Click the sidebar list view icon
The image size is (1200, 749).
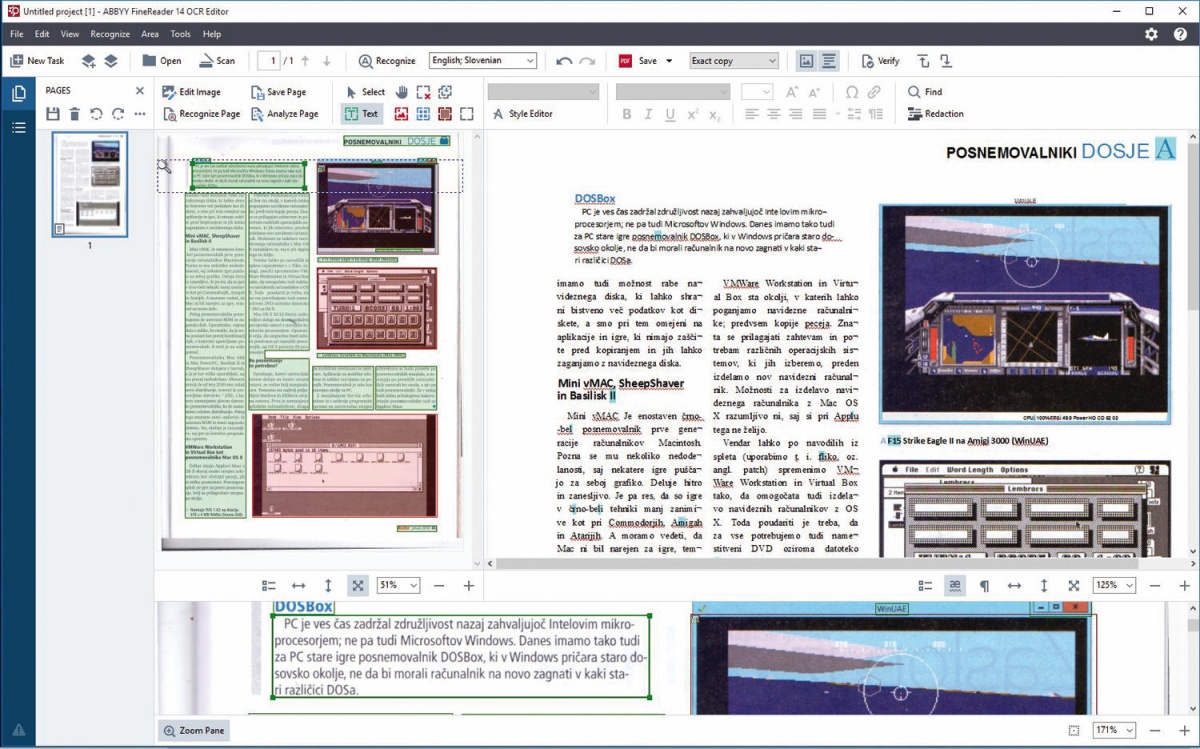coord(18,127)
